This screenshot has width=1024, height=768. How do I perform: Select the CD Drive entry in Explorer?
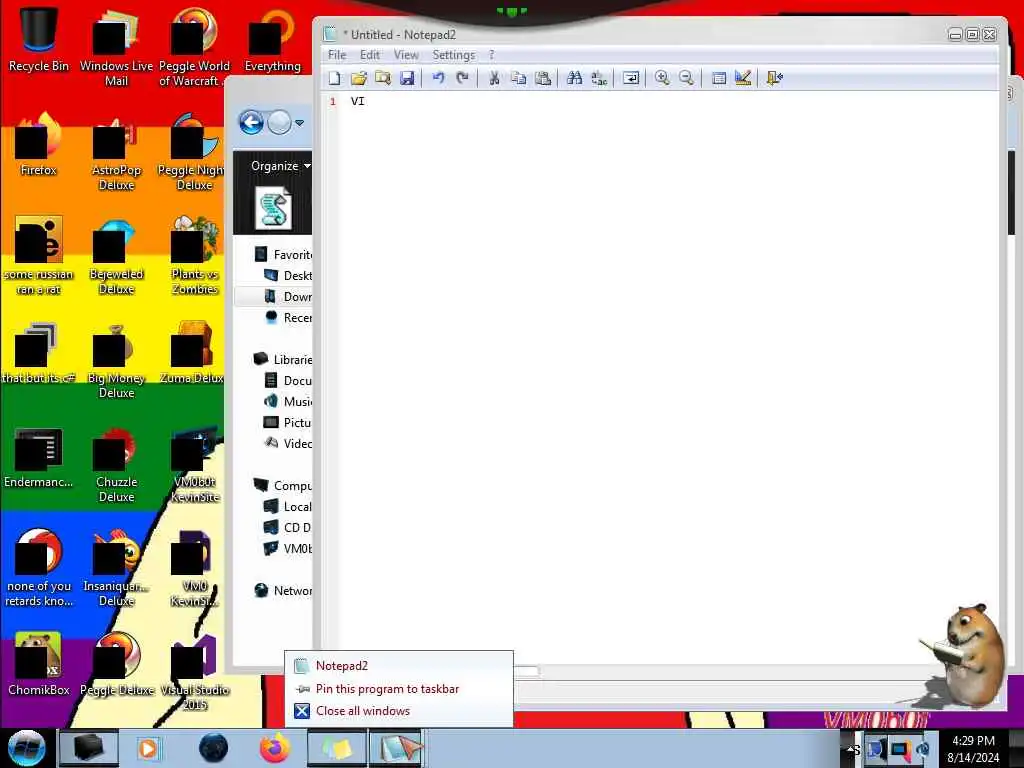point(287,527)
